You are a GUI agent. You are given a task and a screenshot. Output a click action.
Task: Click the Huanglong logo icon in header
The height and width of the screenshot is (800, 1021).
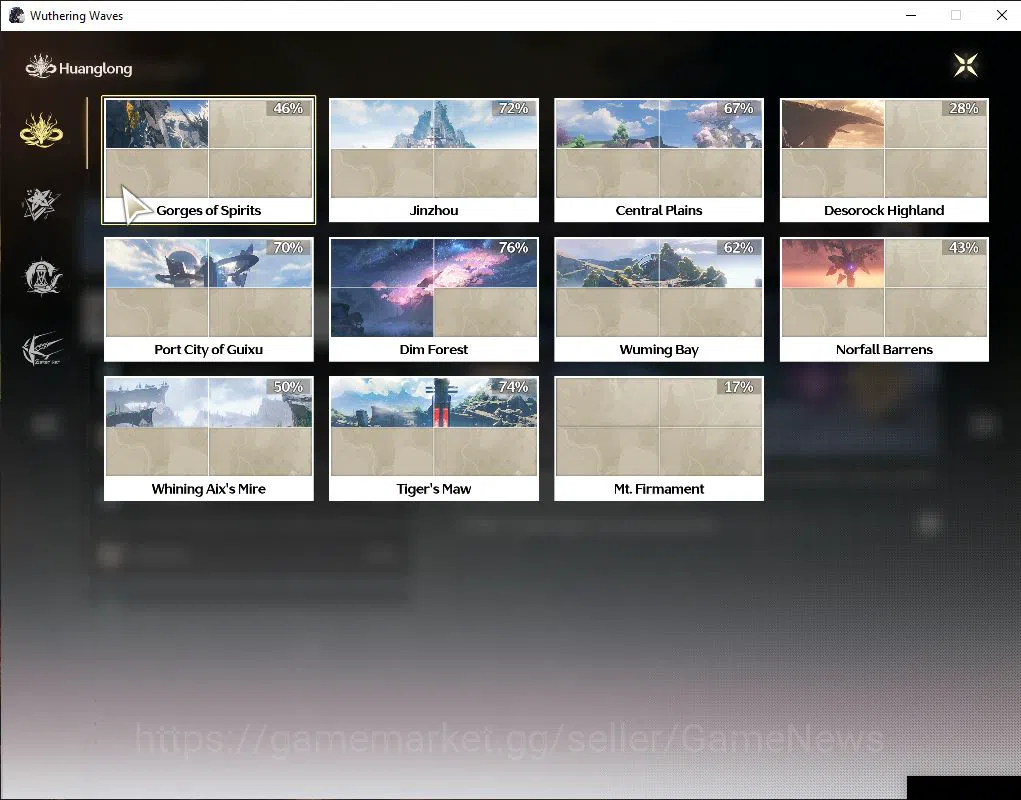[x=40, y=67]
